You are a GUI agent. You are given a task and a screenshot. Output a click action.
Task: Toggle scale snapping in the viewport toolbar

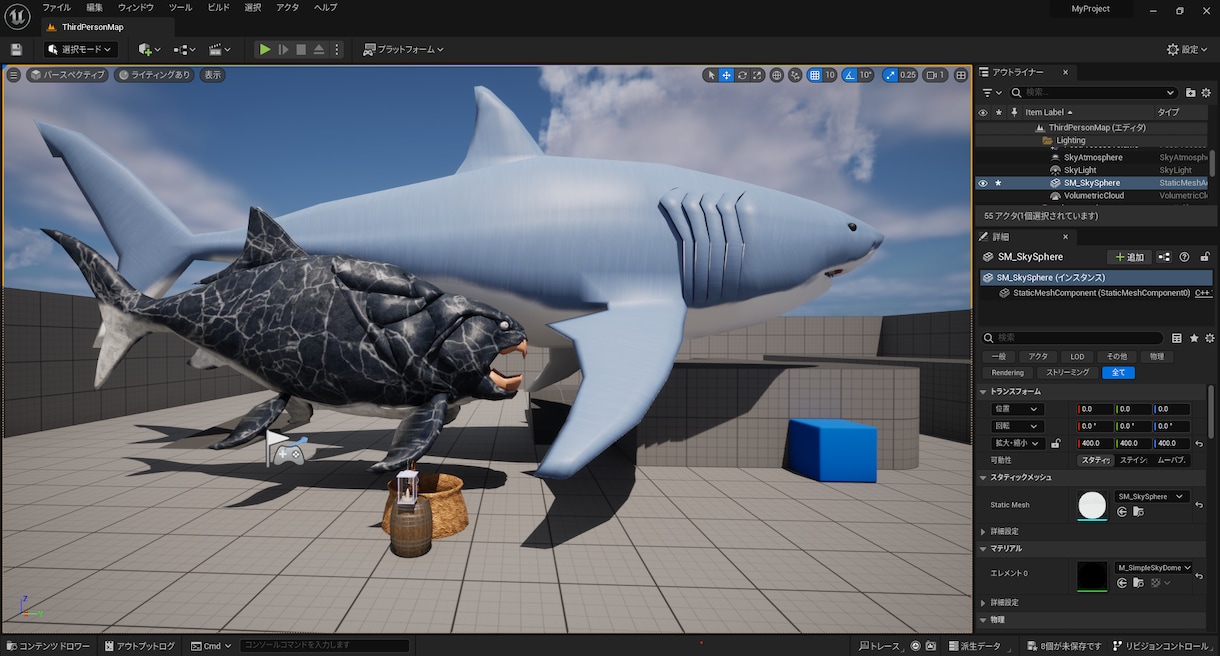[x=890, y=75]
